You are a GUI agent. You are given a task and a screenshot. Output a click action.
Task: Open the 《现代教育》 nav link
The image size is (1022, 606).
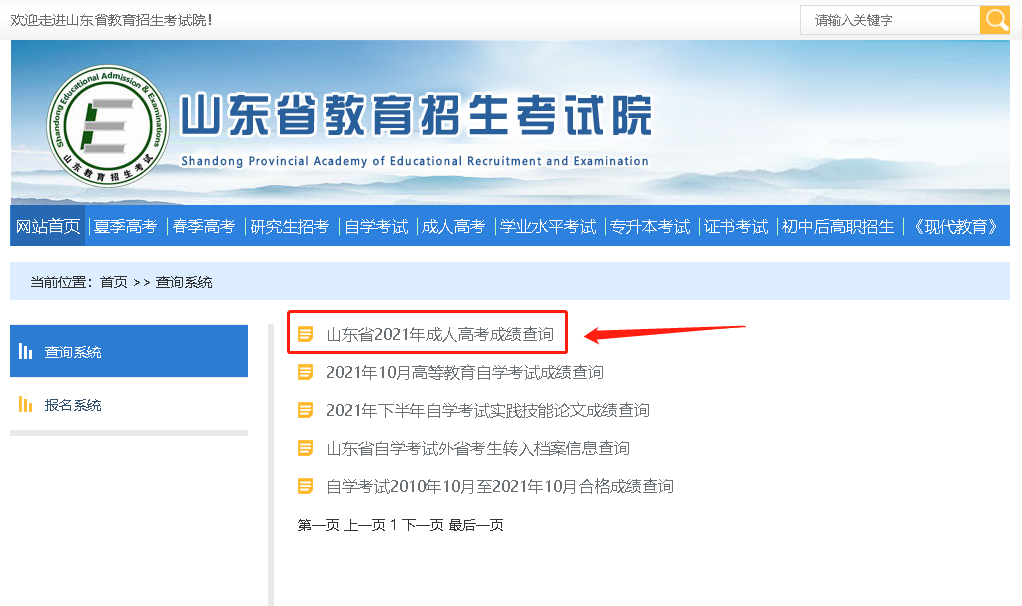click(956, 227)
